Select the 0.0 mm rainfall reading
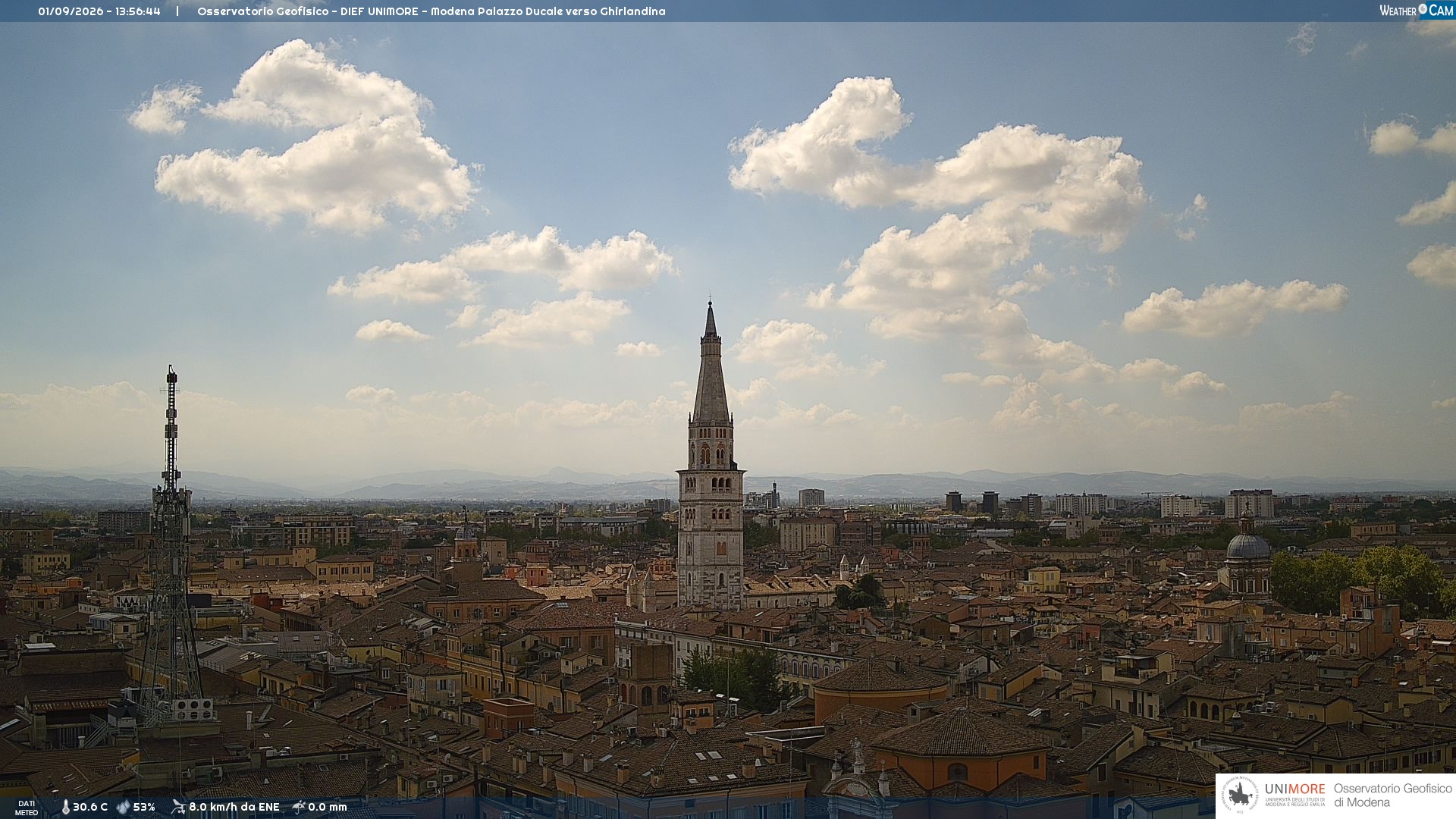Viewport: 1456px width, 819px height. (328, 807)
